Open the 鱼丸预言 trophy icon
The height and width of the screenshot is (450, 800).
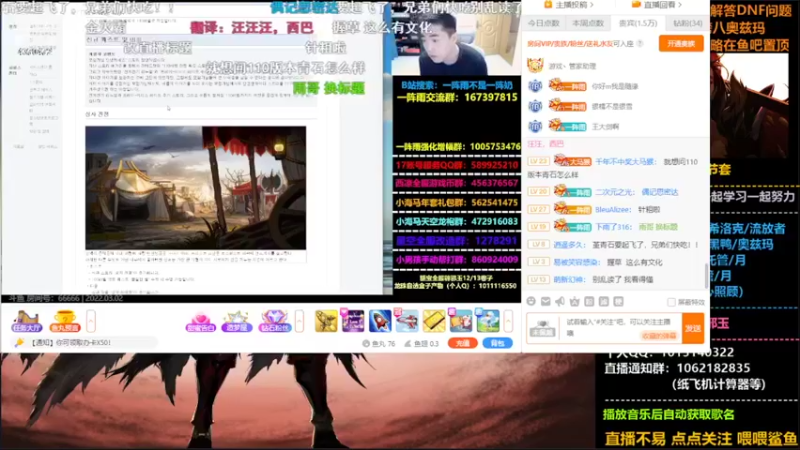tap(65, 321)
